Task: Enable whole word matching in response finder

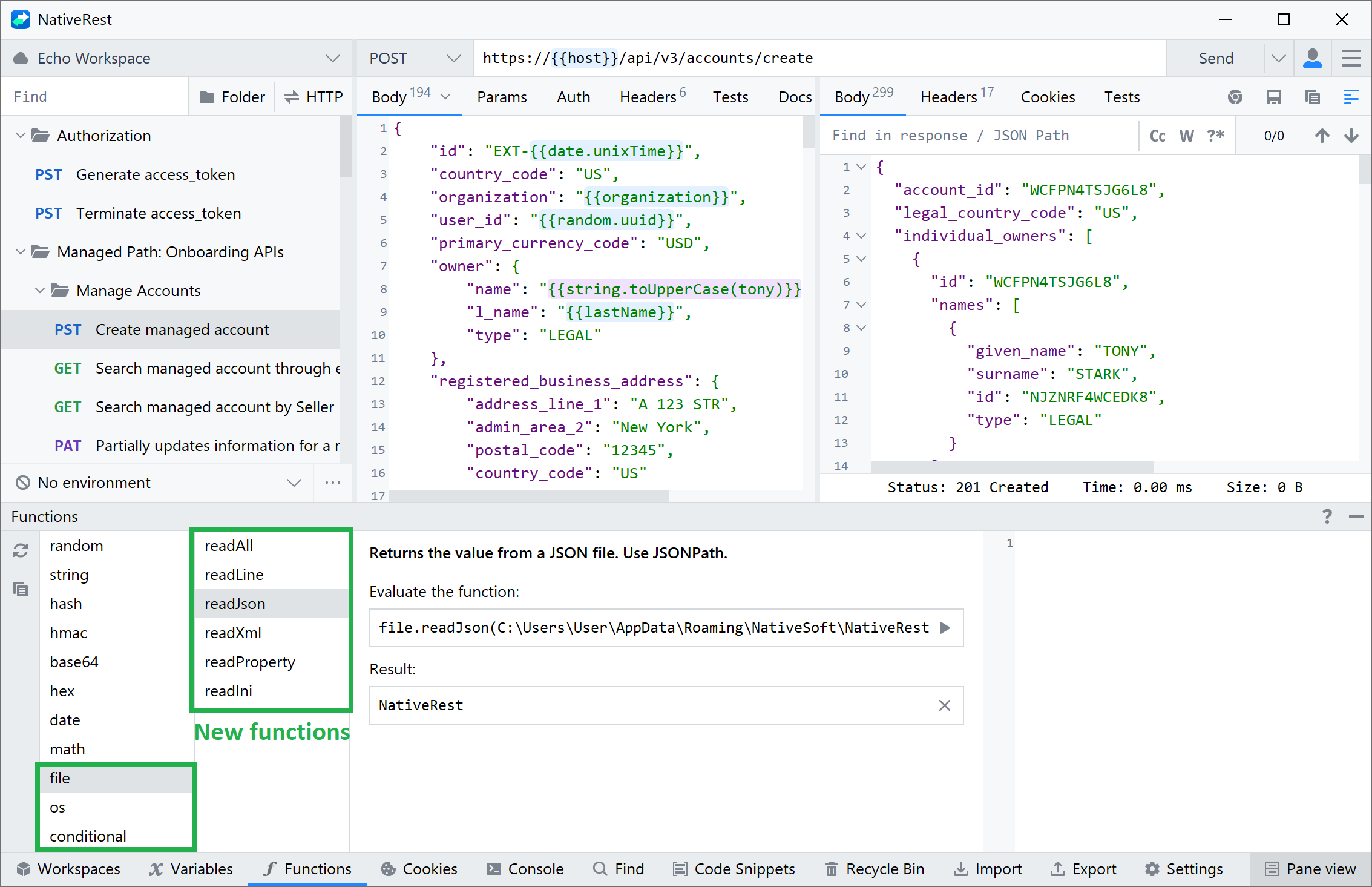Action: (1186, 135)
